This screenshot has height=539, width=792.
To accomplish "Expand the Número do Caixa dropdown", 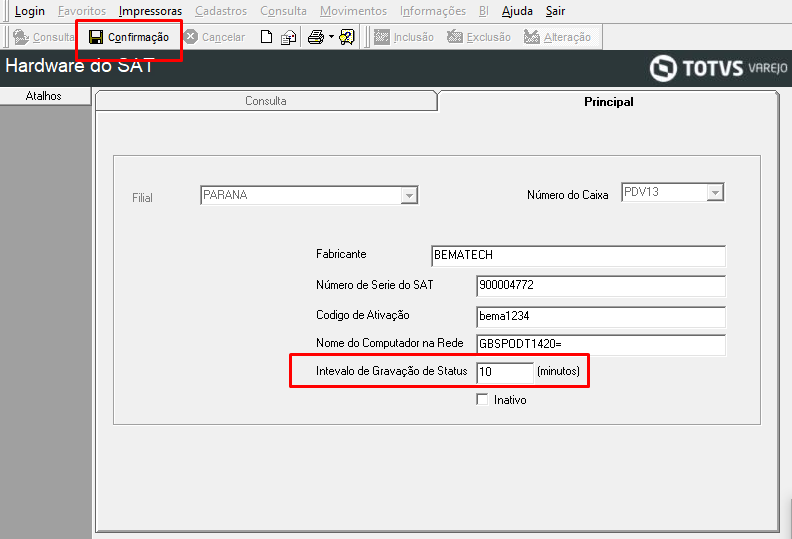I will click(x=715, y=192).
